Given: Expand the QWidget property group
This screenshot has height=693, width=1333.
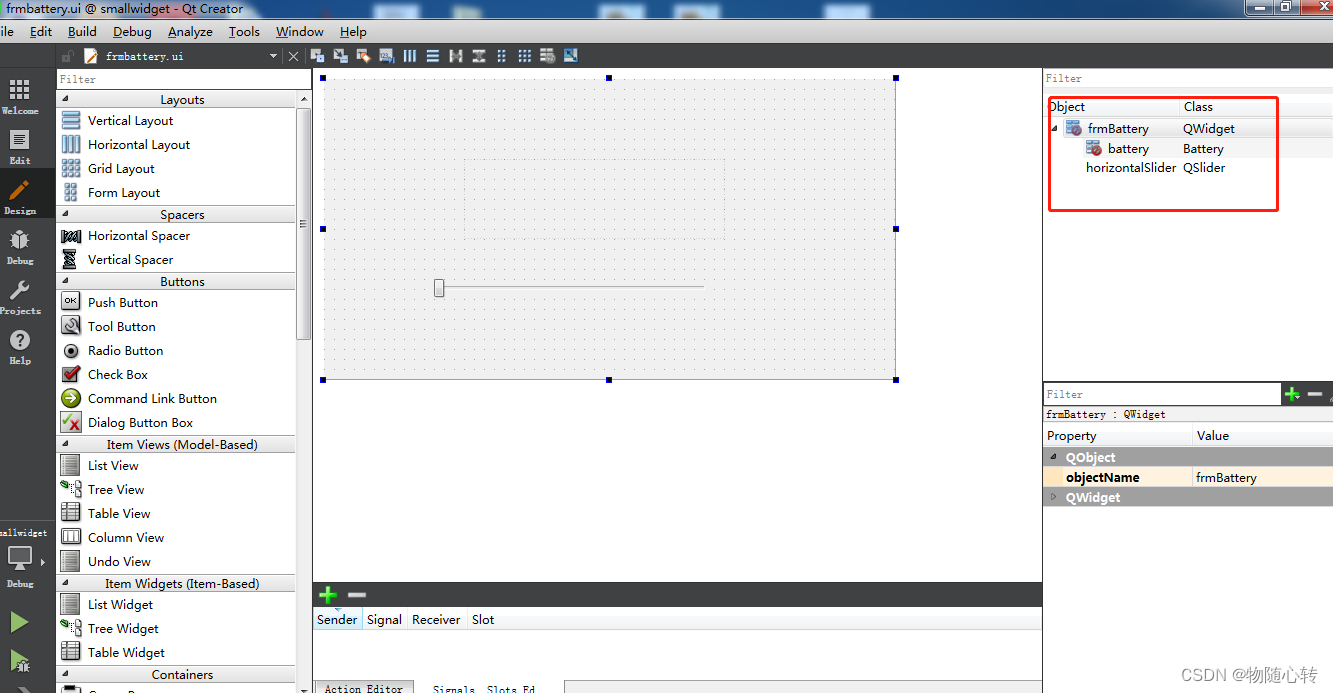Looking at the screenshot, I should click(x=1052, y=497).
